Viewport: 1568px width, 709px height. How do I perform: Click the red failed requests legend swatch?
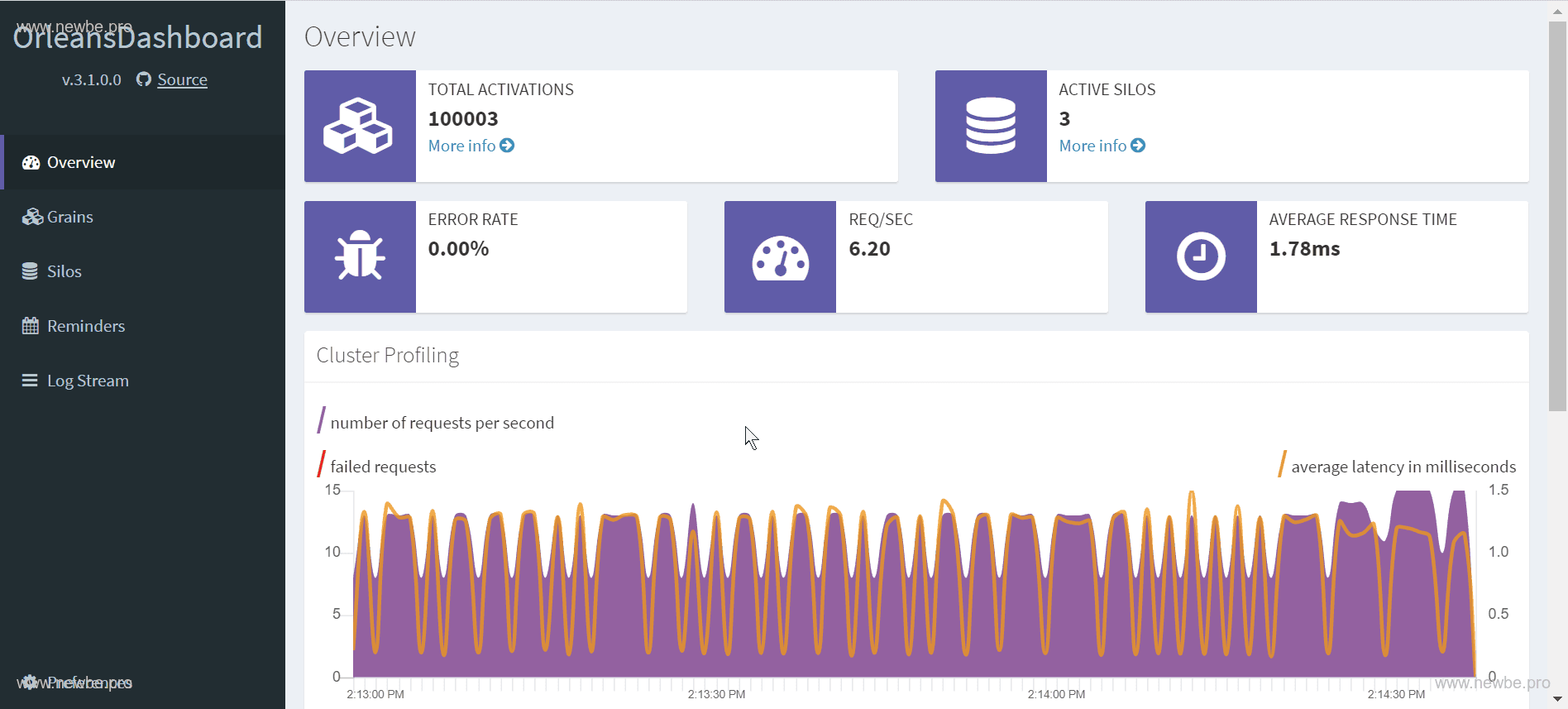click(x=321, y=464)
